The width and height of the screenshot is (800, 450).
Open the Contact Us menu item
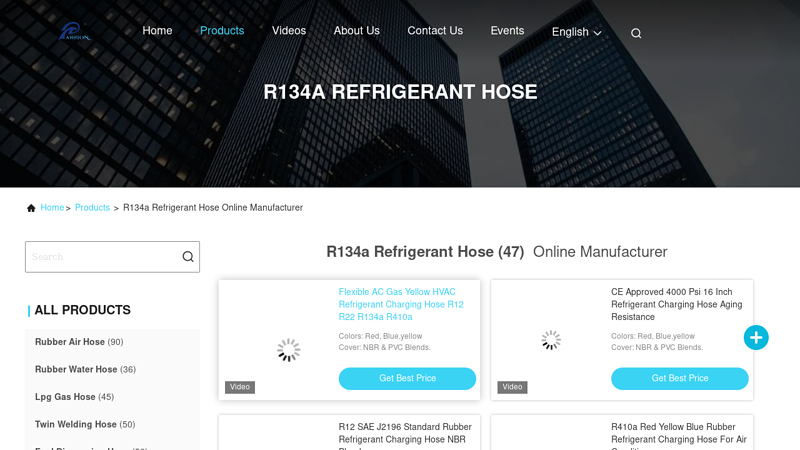435,31
